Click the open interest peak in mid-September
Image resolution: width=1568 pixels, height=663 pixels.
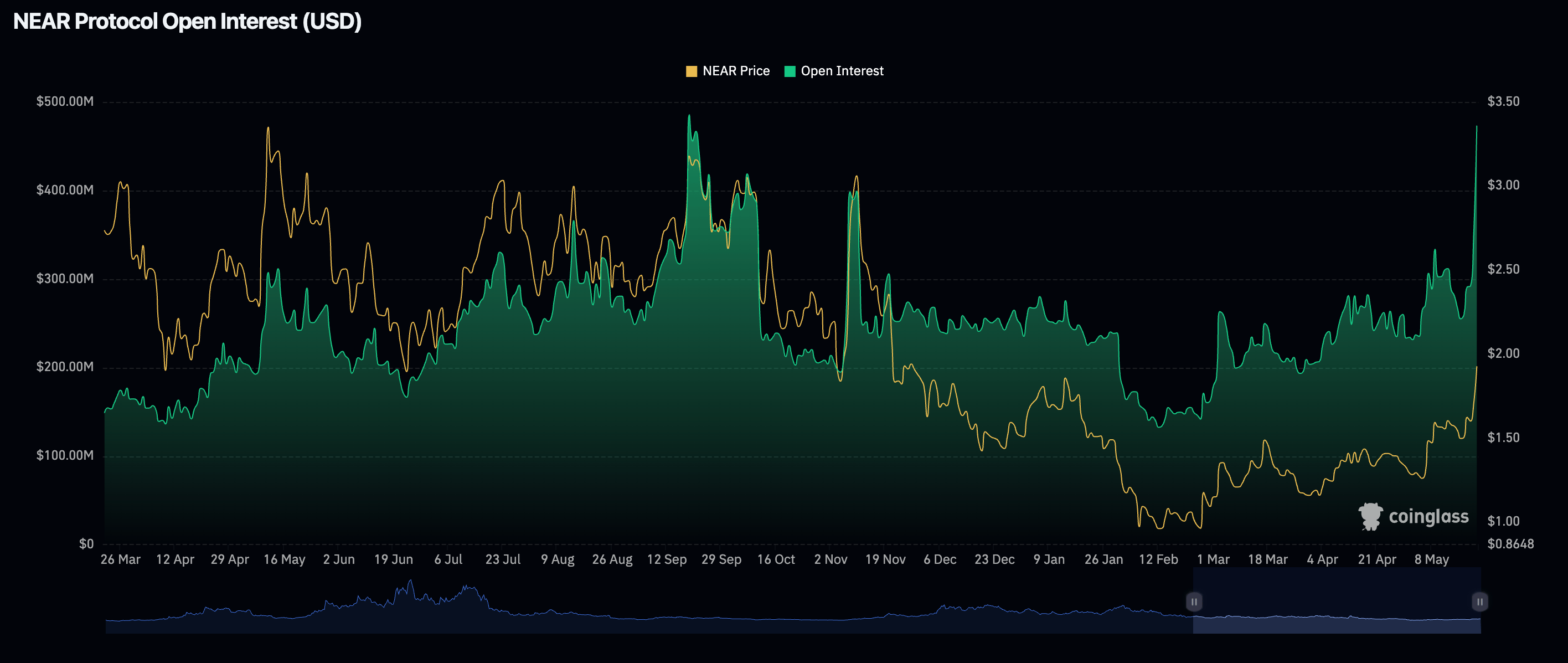coord(689,116)
